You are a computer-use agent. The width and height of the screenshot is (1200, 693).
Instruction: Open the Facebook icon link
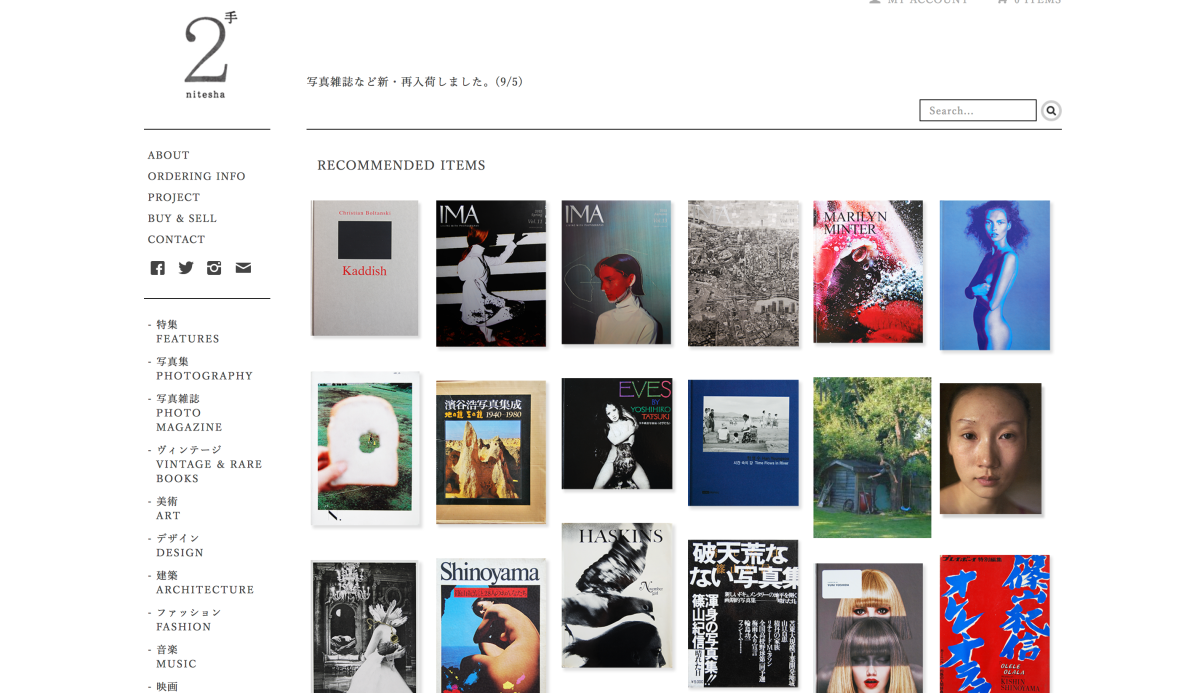(157, 268)
